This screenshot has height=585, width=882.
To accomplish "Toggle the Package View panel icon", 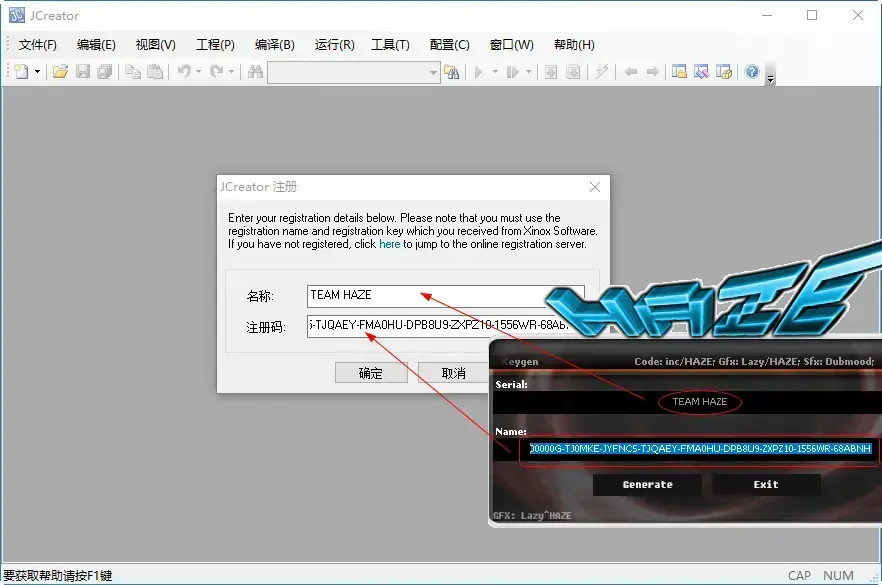I will 724,72.
